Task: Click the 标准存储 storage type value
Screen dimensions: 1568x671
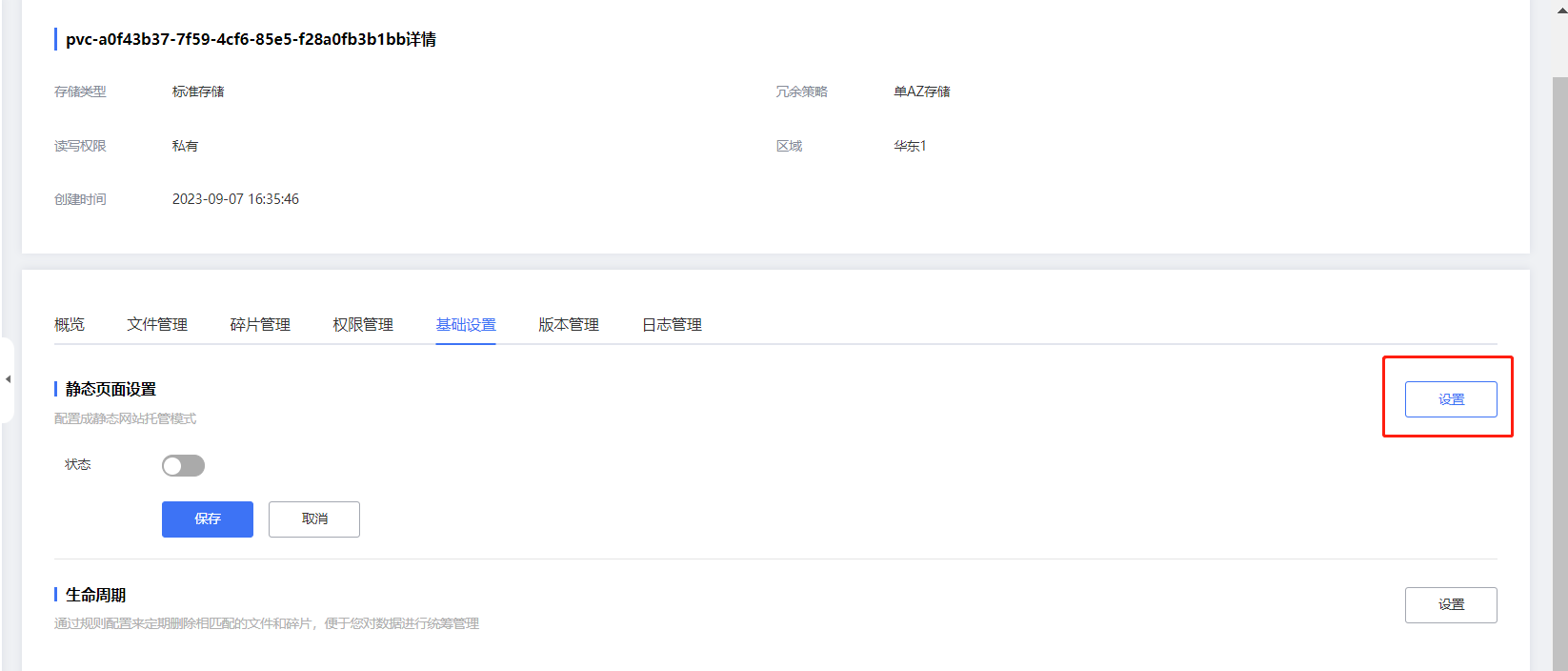Action: click(x=198, y=91)
